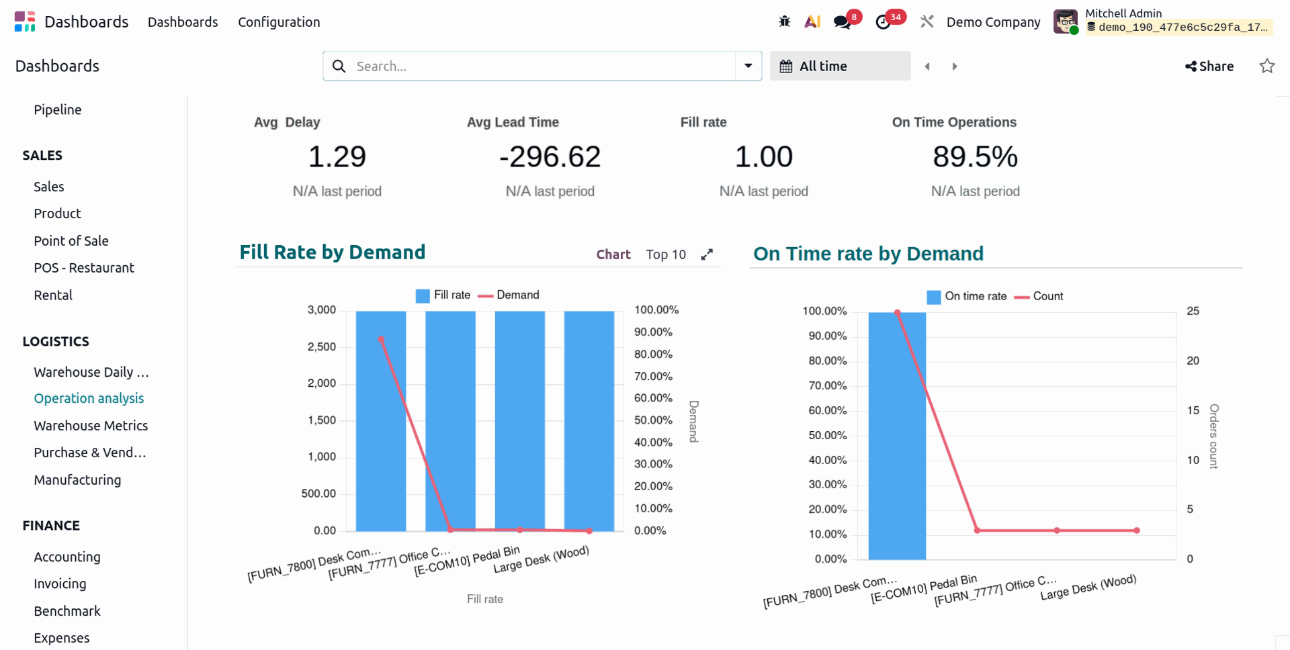Viewport: 1290px width, 650px height.
Task: Go to next time period arrow
Action: pos(955,66)
